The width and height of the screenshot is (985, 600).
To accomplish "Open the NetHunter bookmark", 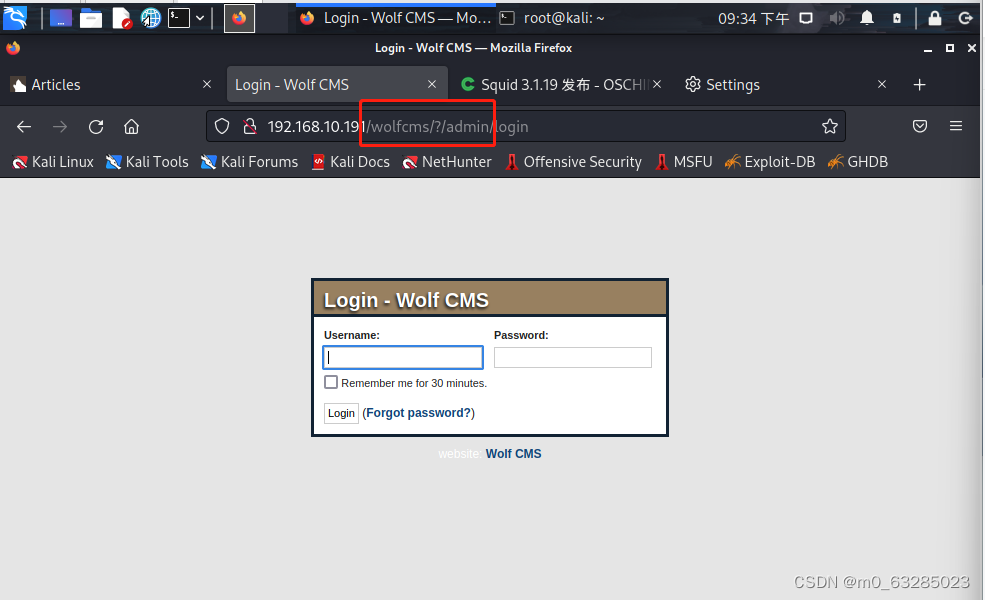I will [447, 162].
